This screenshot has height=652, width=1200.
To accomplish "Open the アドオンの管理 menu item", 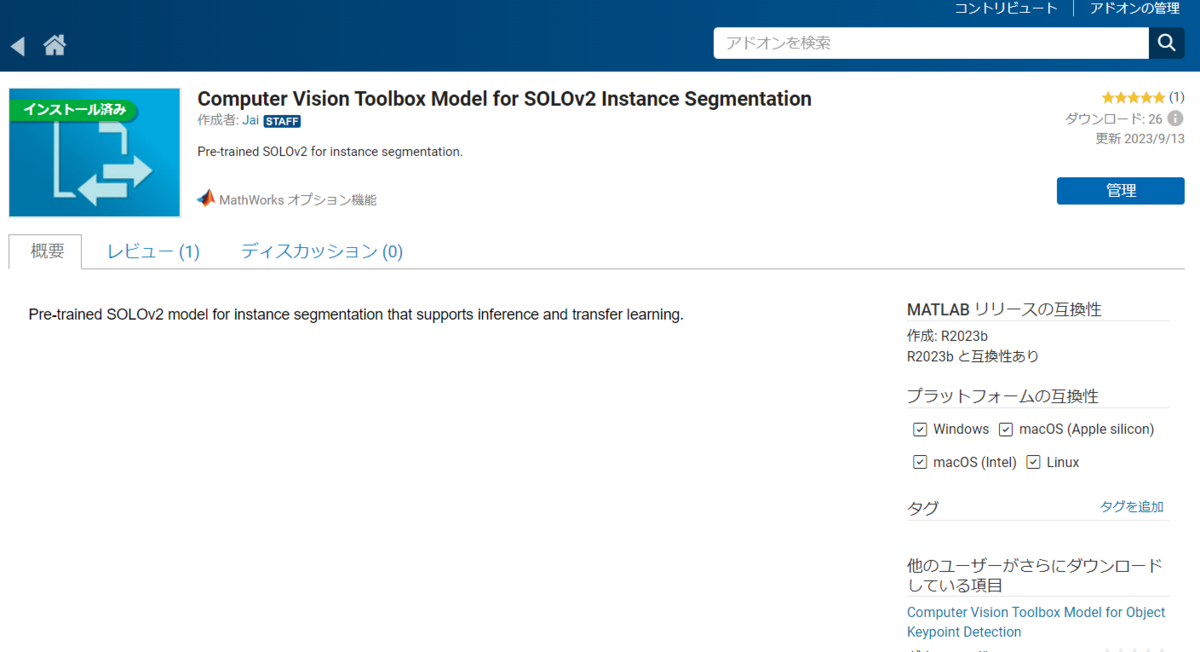I will [x=1135, y=8].
